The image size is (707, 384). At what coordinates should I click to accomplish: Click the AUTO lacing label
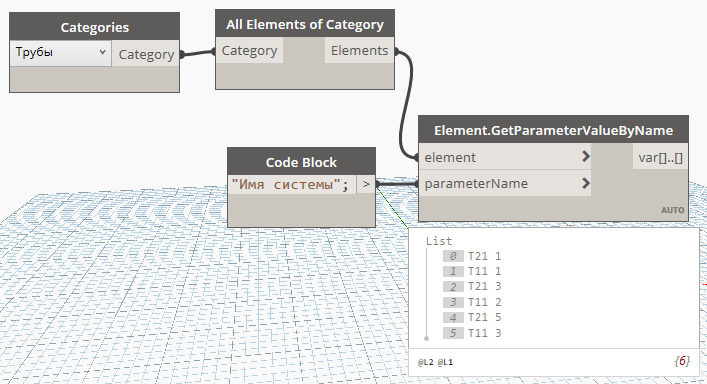[673, 210]
